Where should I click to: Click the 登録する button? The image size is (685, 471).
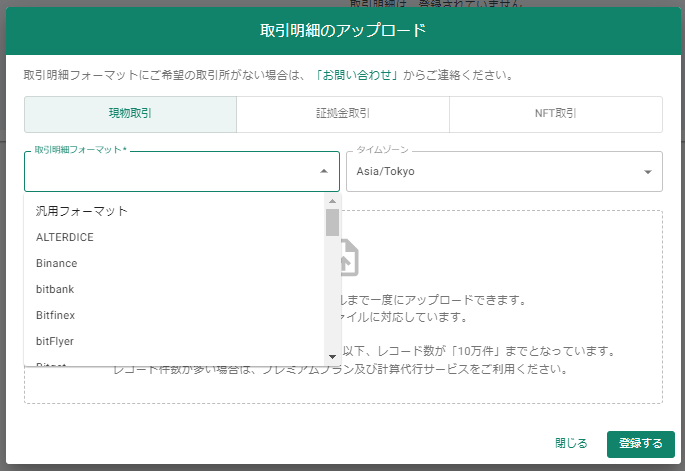(640, 444)
